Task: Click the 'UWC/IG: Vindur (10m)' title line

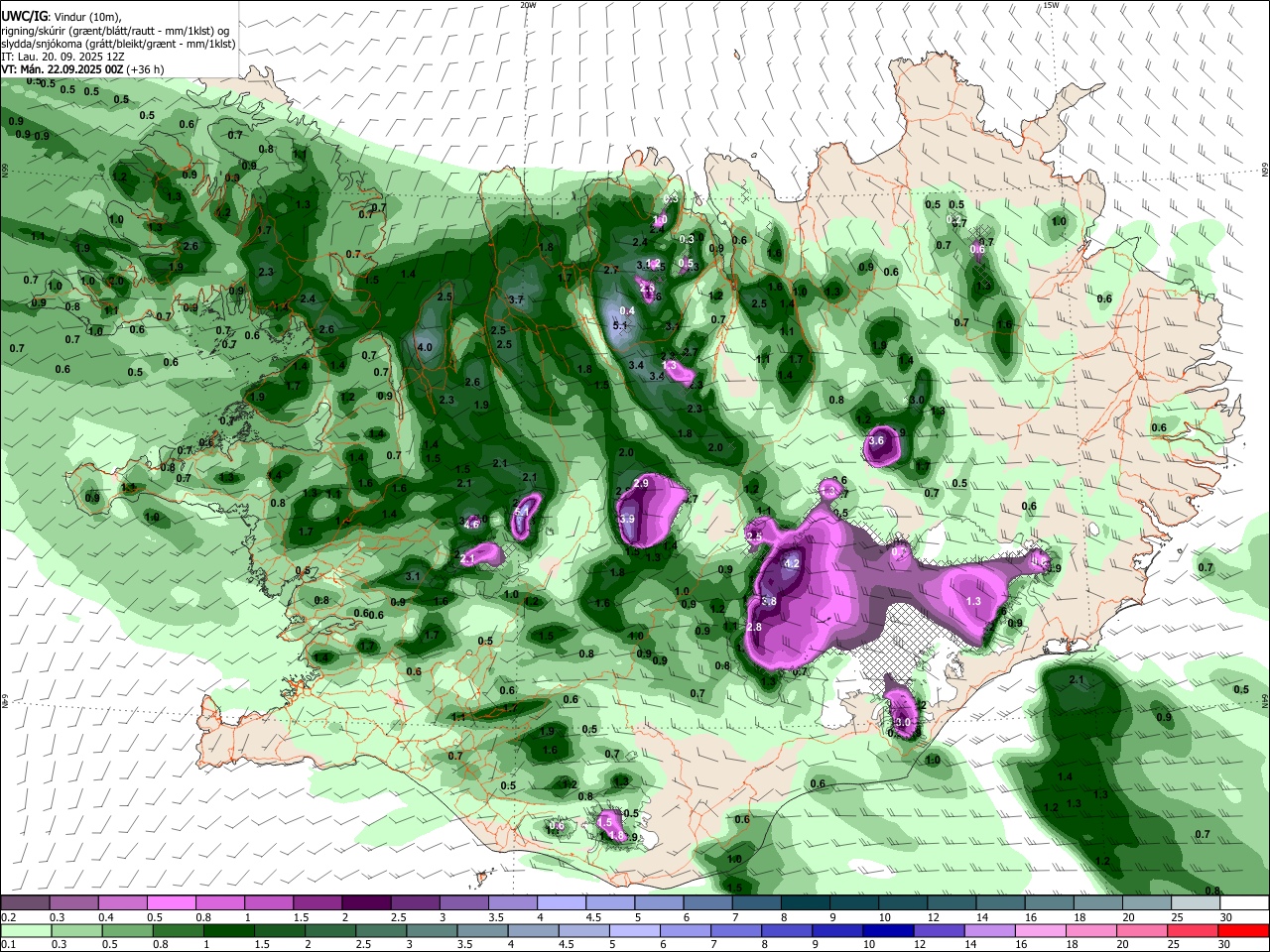Action: point(60,17)
